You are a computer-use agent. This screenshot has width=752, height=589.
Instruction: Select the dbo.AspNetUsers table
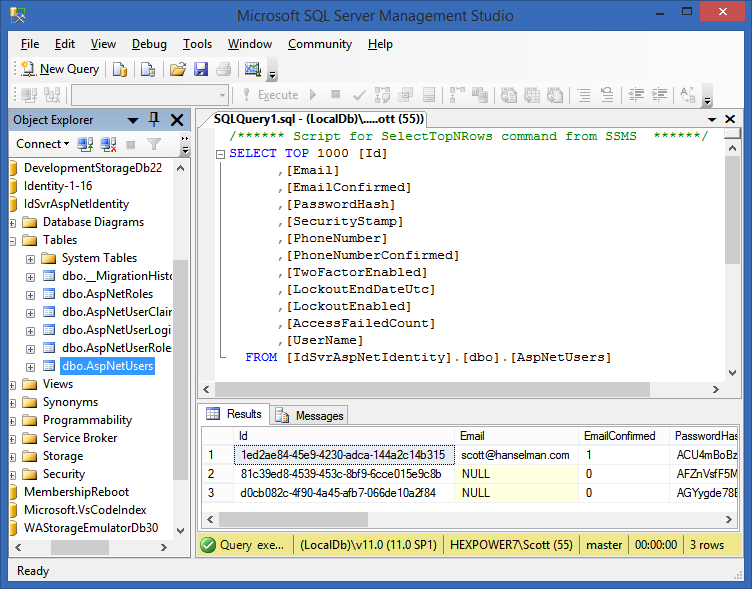[107, 366]
